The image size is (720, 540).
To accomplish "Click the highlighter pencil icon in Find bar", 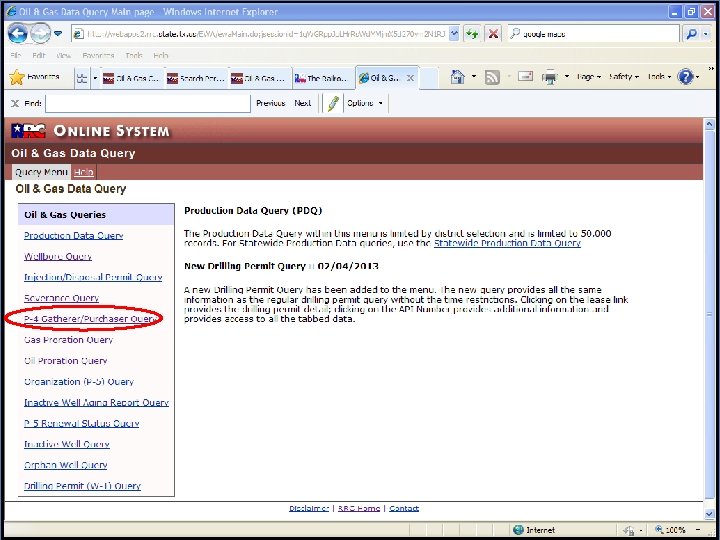I will click(x=333, y=103).
